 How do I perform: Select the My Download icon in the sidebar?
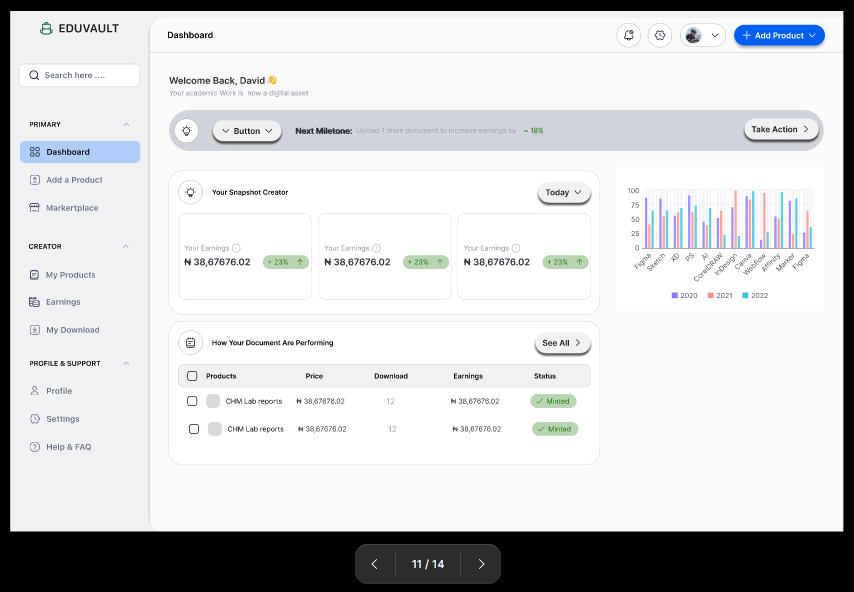(x=32, y=330)
